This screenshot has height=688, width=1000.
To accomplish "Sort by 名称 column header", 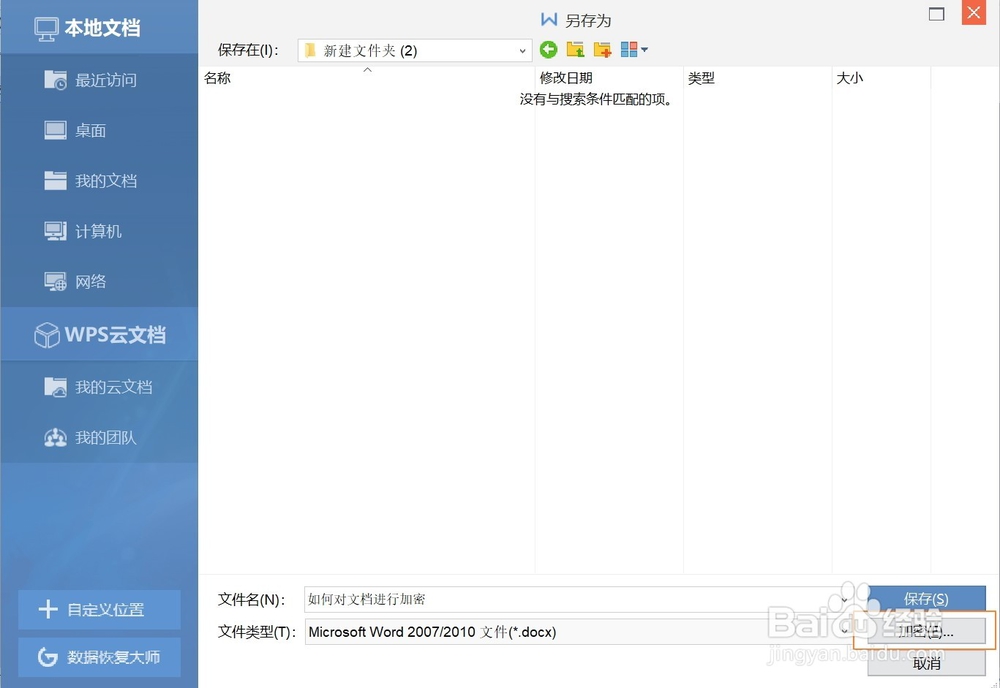I will [366, 78].
